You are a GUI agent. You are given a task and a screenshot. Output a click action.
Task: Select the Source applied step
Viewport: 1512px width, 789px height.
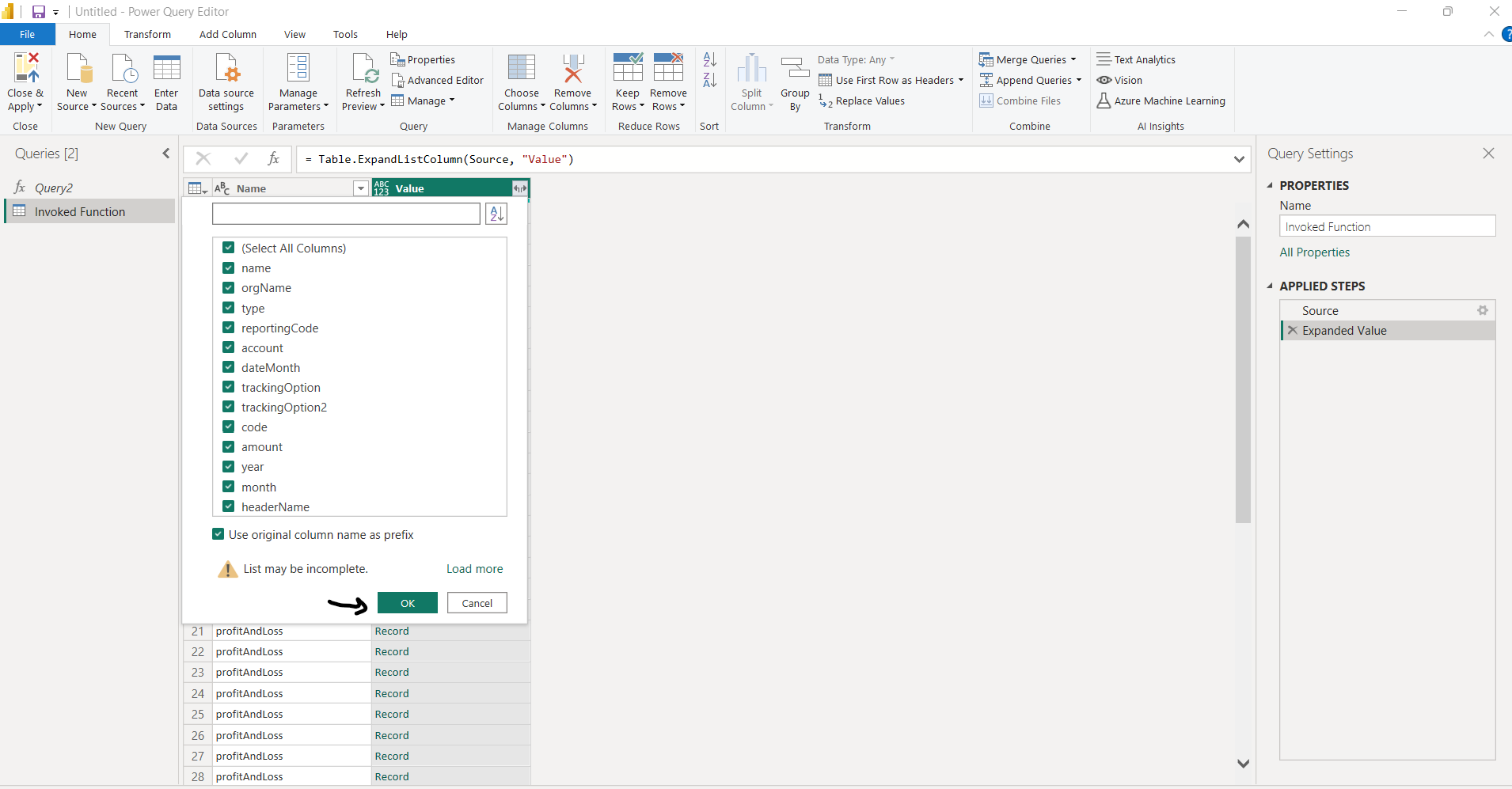point(1320,311)
